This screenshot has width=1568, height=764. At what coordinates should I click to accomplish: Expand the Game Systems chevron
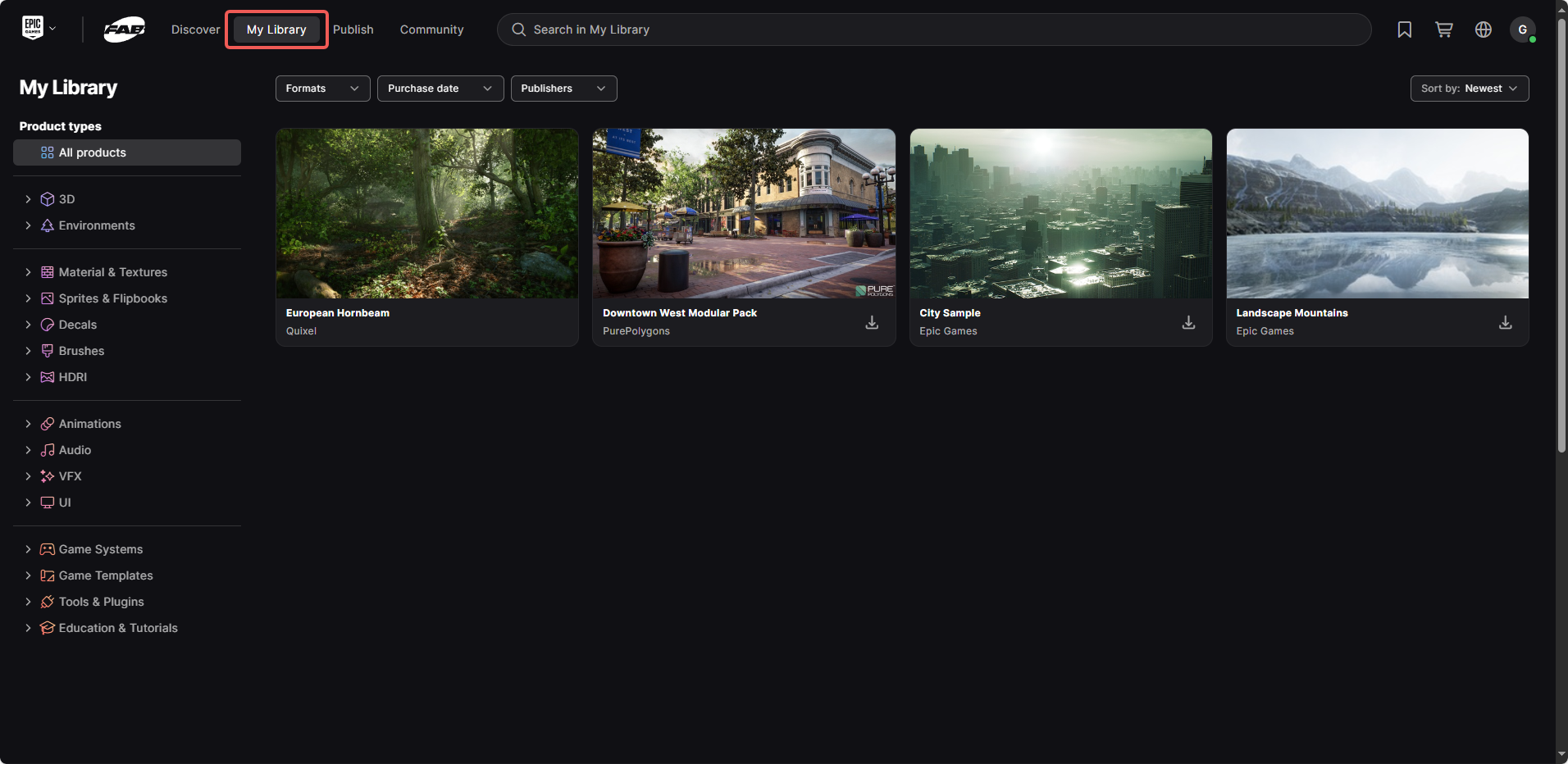28,549
